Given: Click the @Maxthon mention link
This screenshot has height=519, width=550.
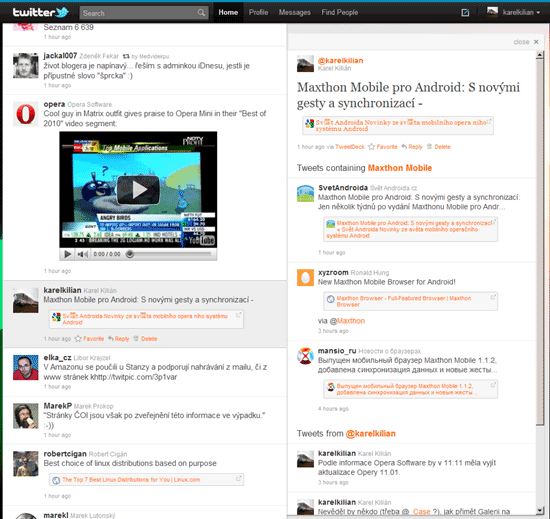Looking at the screenshot, I should pyautogui.click(x=347, y=321).
